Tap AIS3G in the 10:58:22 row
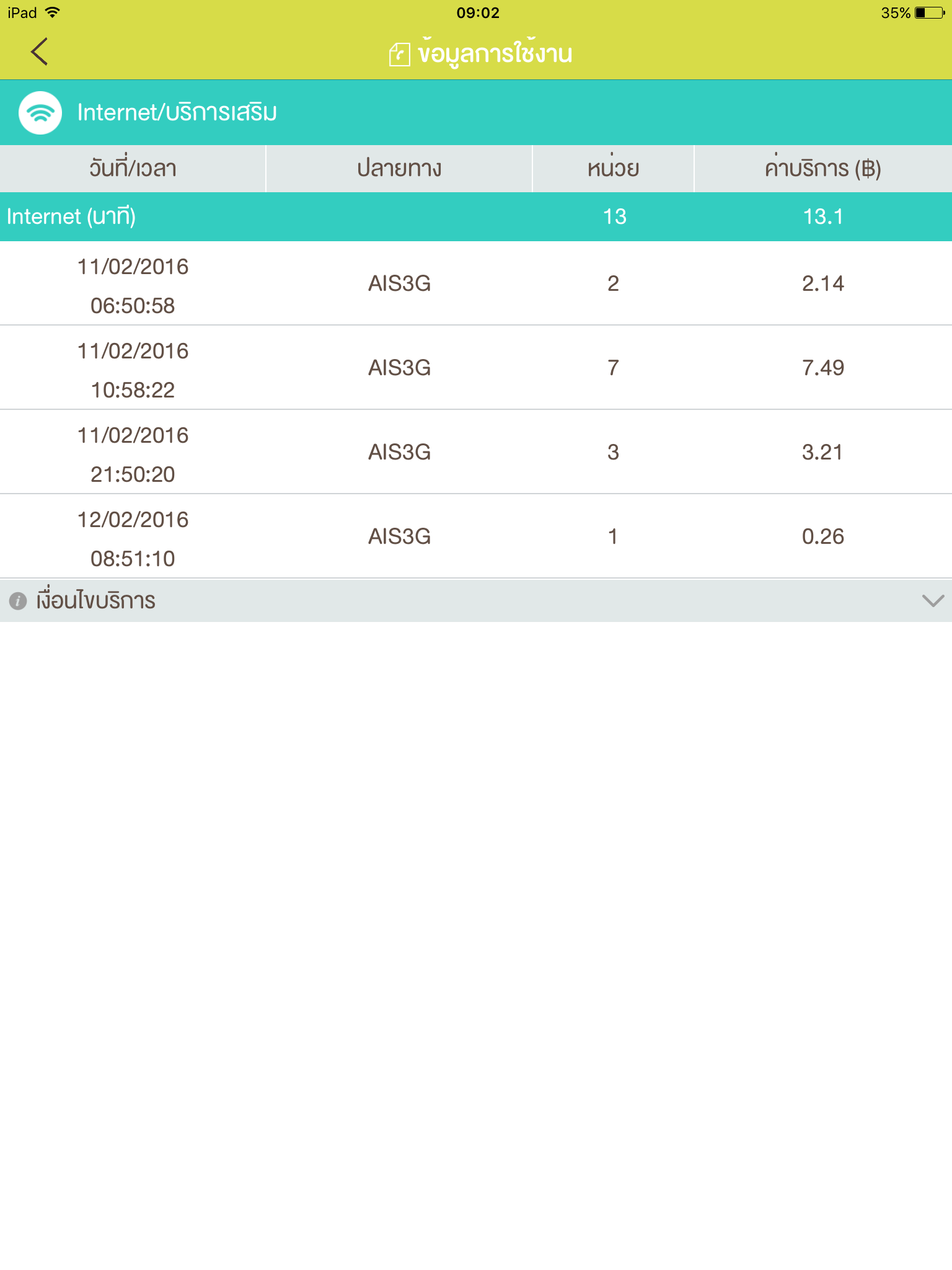The height and width of the screenshot is (1270, 952). (x=399, y=368)
